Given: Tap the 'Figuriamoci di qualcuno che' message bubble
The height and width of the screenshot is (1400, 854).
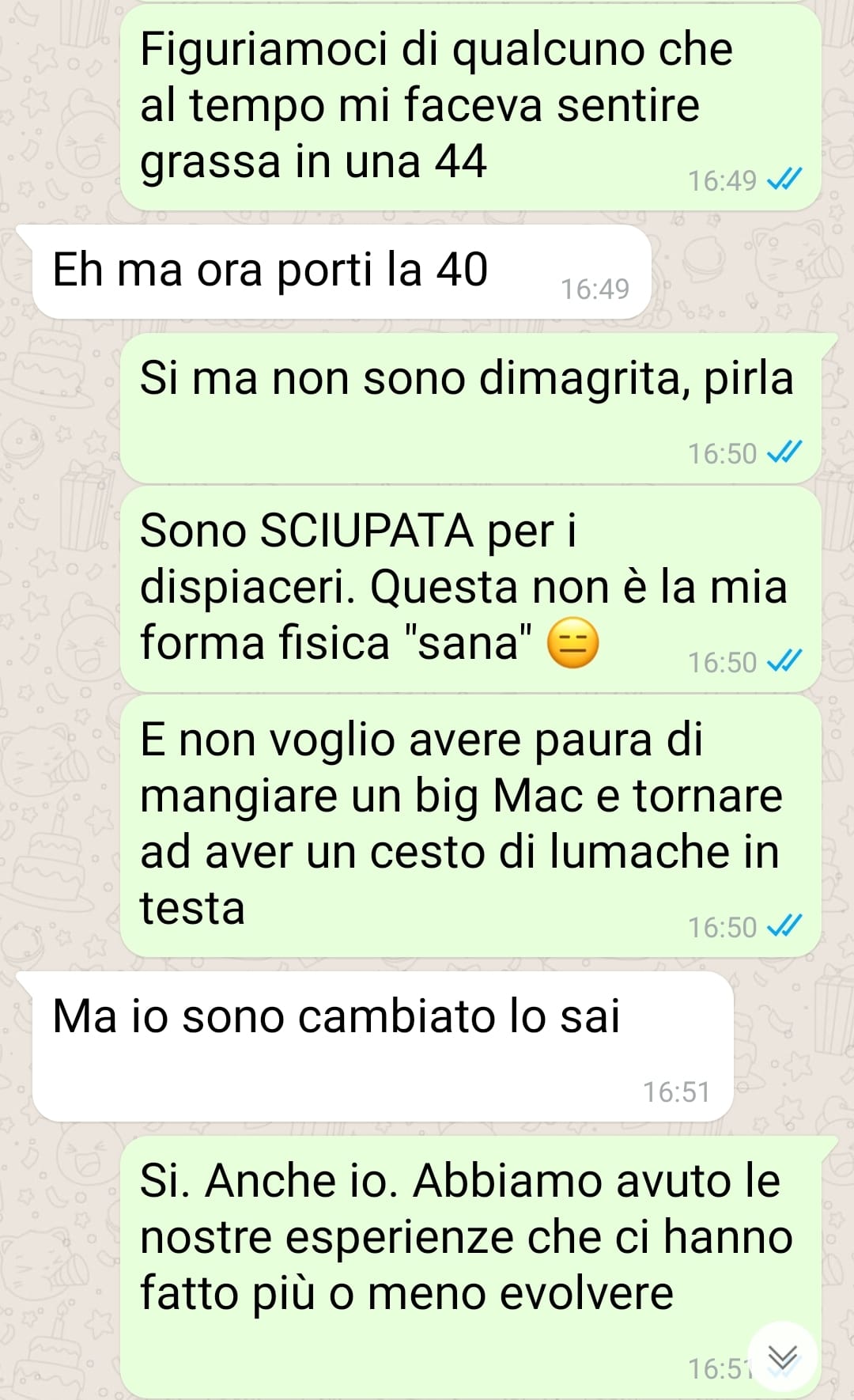Looking at the screenshot, I should [470, 108].
